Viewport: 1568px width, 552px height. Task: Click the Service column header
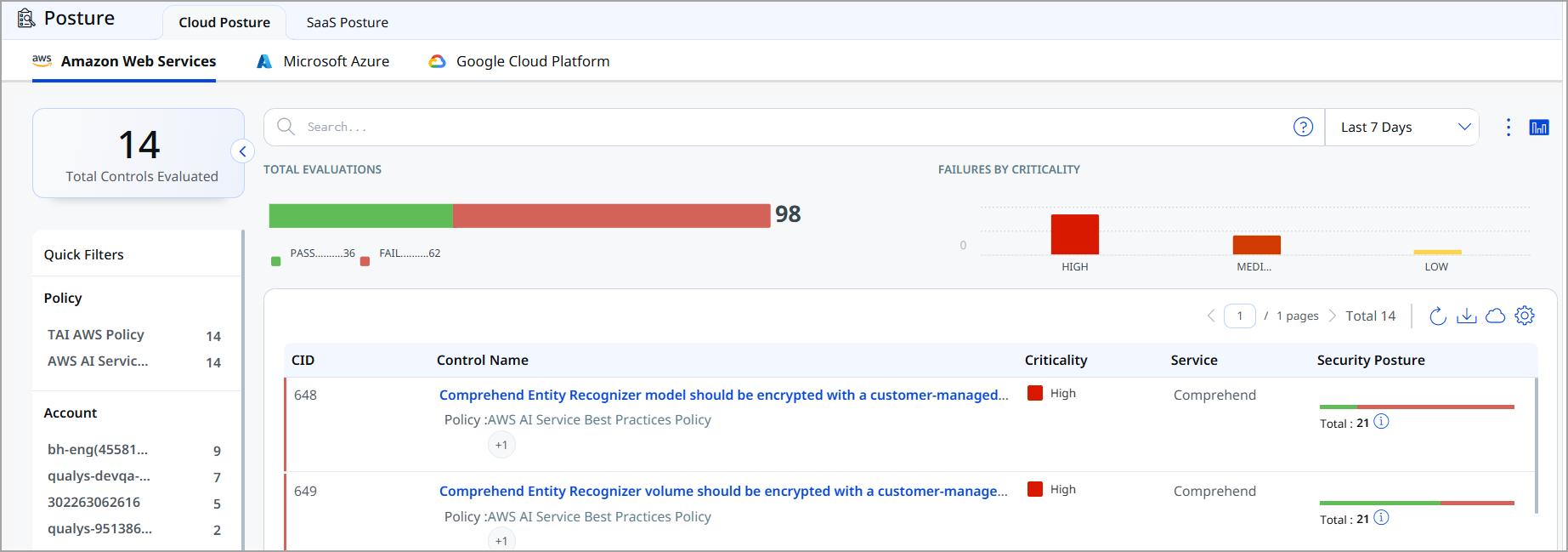pyautogui.click(x=1194, y=360)
